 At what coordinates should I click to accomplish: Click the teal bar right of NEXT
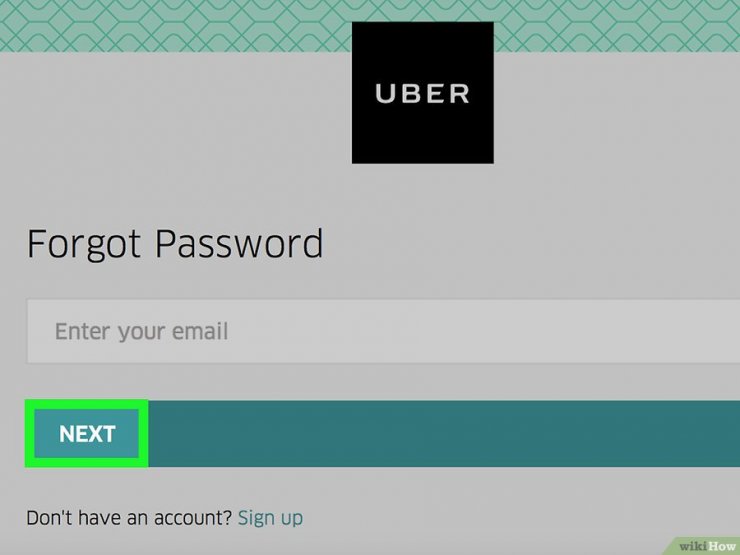click(444, 434)
